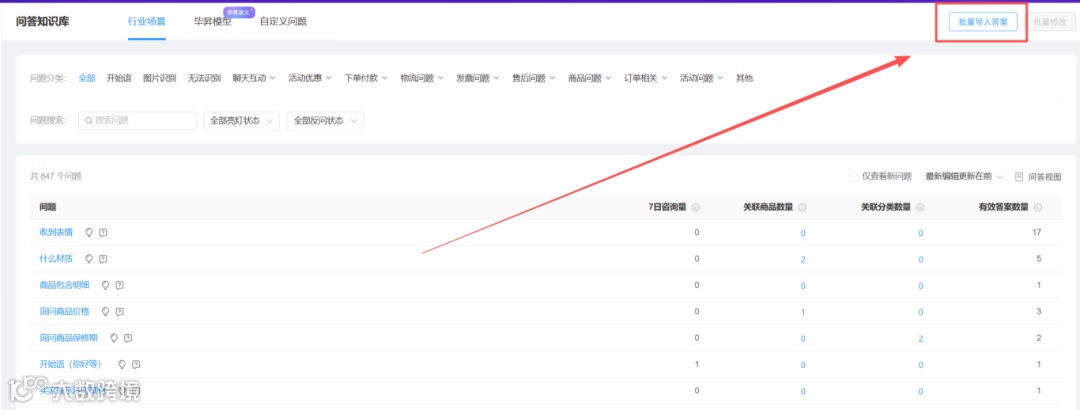
Task: Click linked category count 2 for 询问商品保修期
Action: [921, 338]
